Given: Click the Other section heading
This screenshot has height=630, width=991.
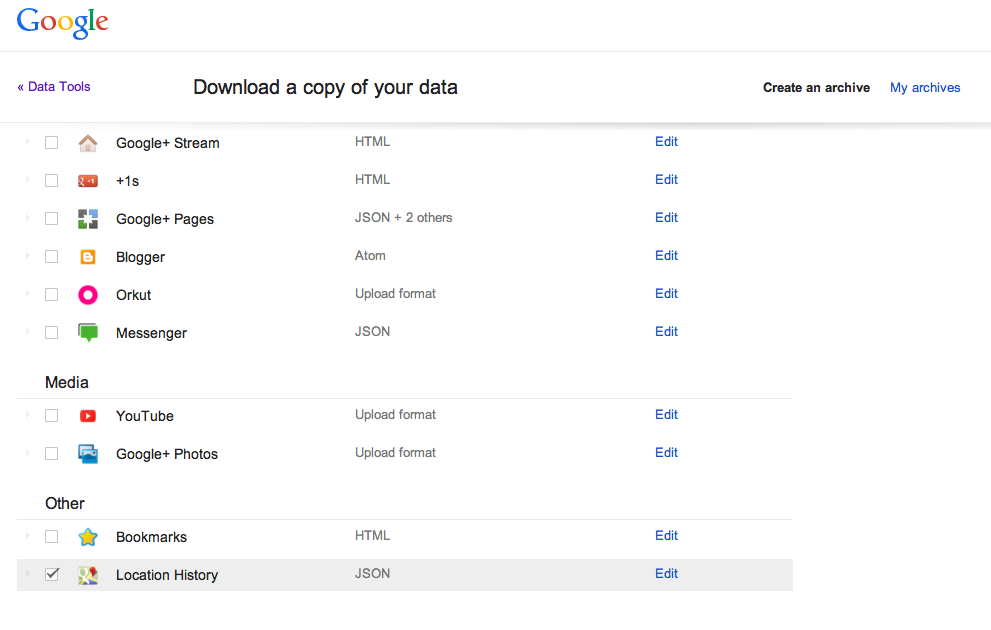Looking at the screenshot, I should point(64,504).
